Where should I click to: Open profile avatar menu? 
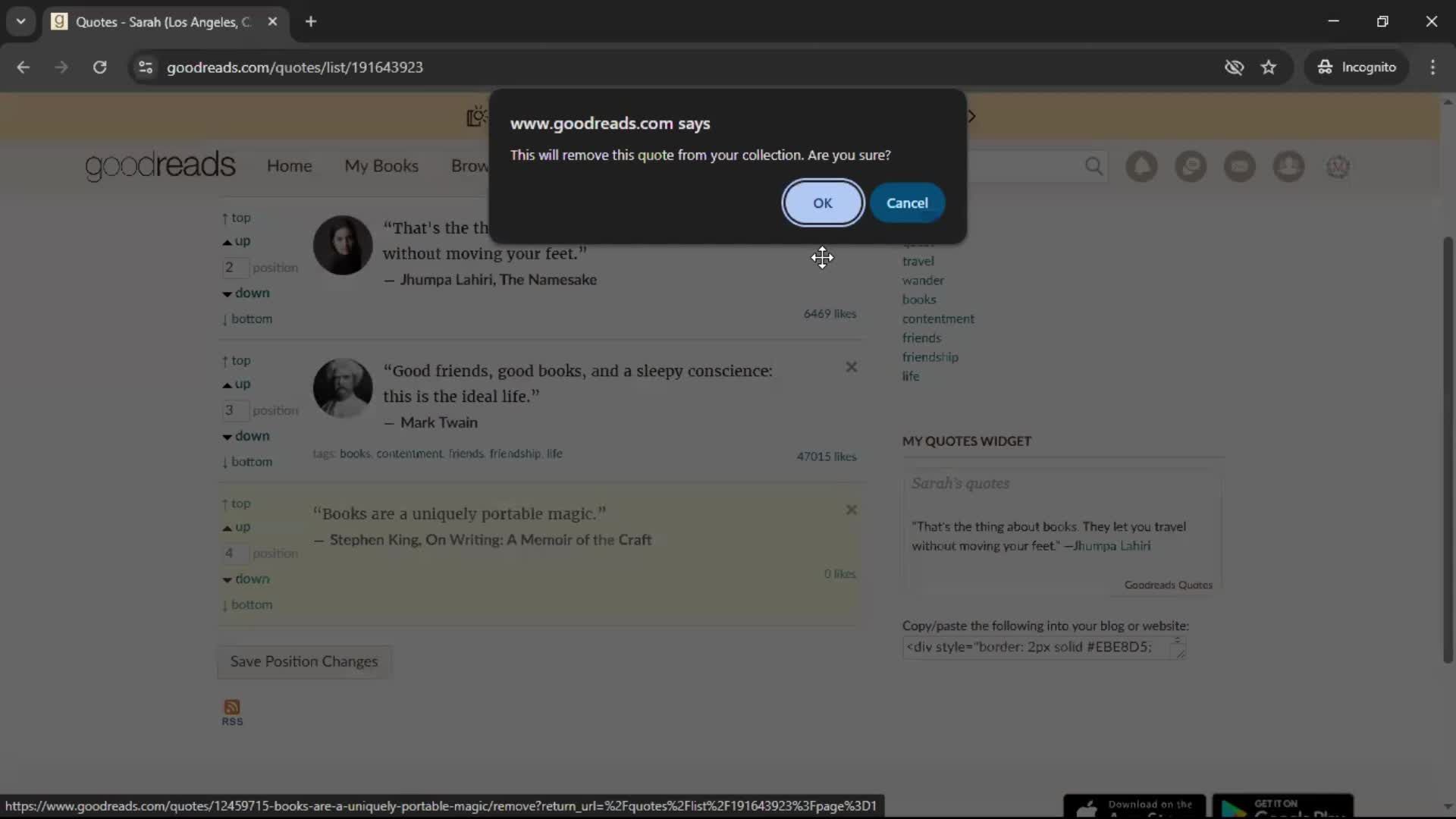1338,166
